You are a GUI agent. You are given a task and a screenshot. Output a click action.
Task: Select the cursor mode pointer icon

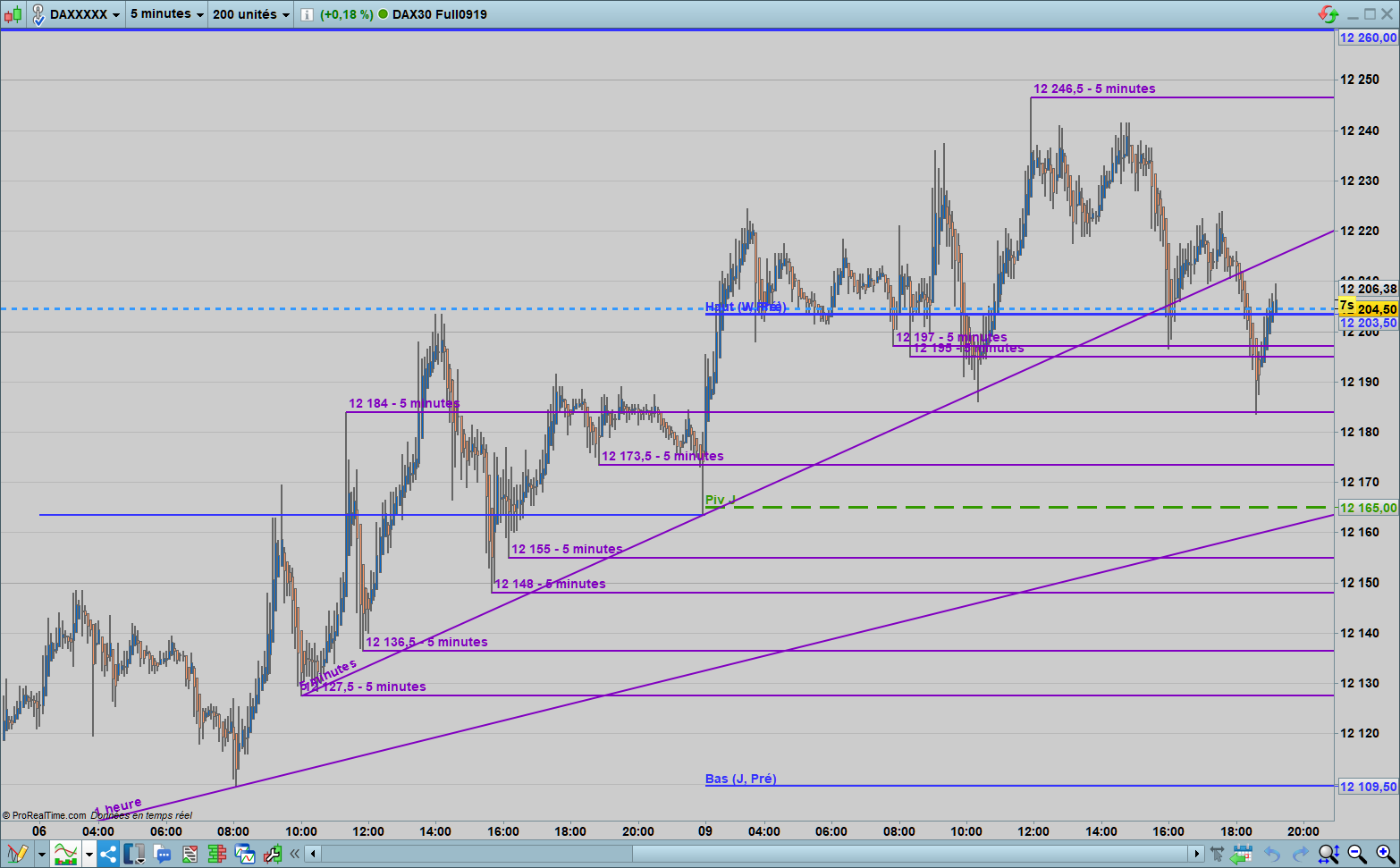pyautogui.click(x=1217, y=854)
